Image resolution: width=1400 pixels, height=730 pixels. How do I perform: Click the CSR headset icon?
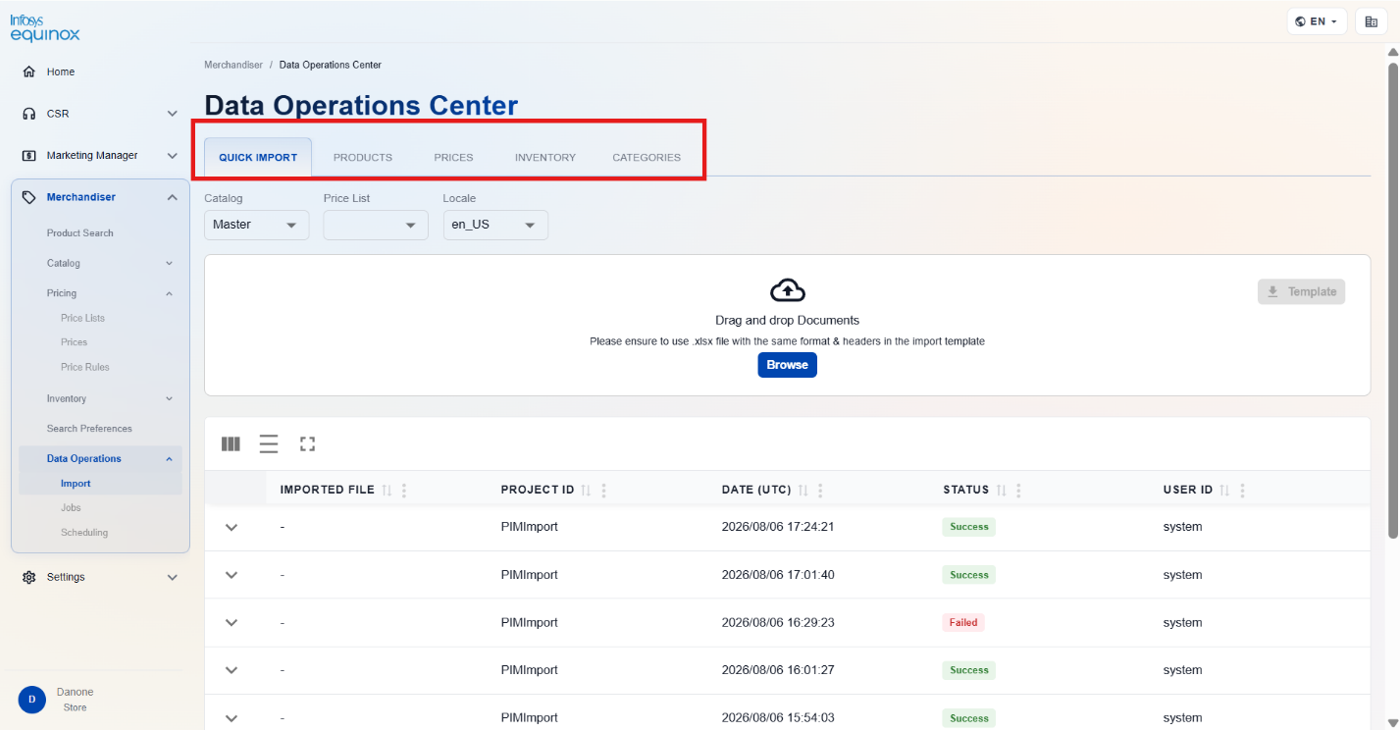pos(29,114)
